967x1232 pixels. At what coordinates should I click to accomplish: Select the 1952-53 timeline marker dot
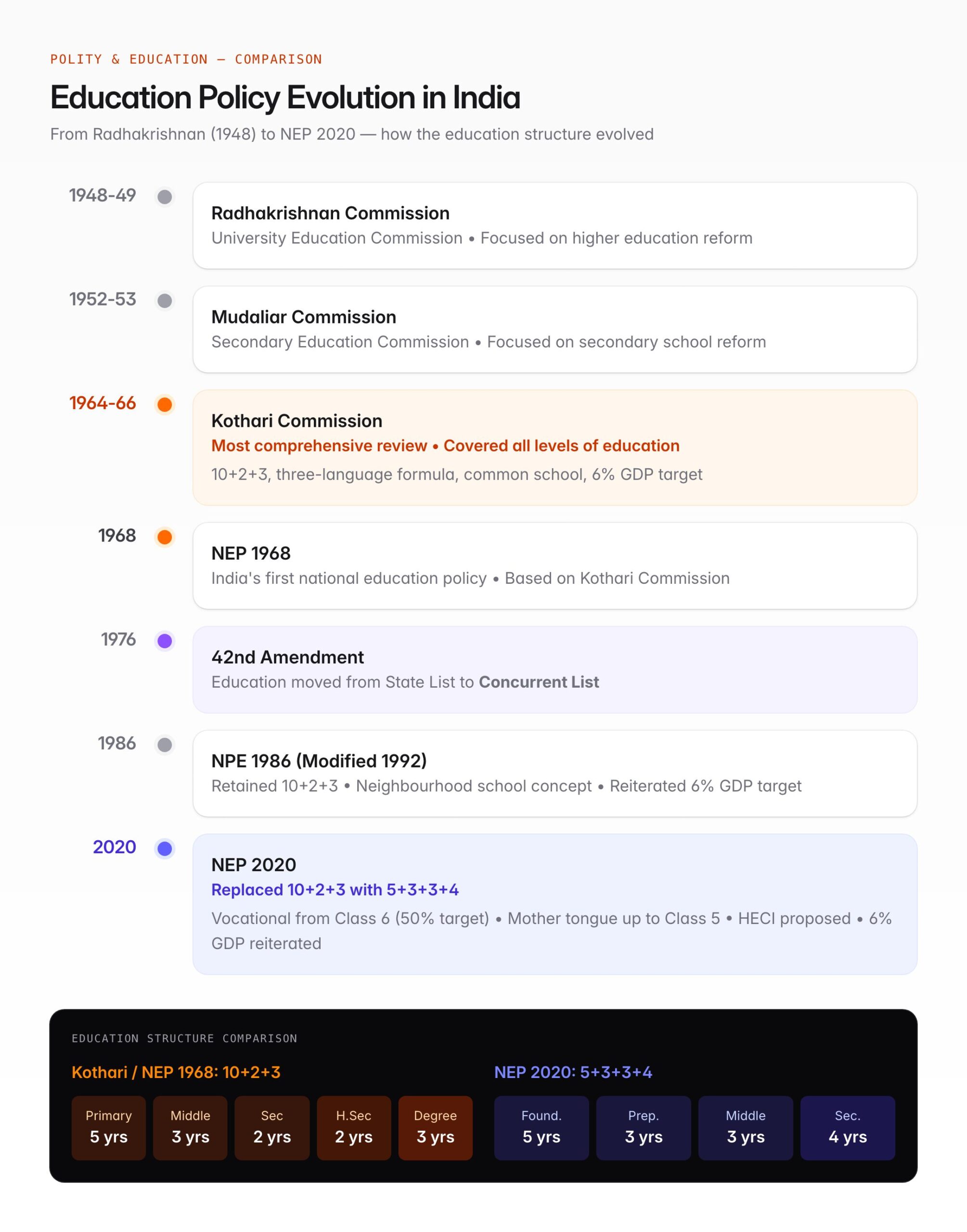(165, 300)
